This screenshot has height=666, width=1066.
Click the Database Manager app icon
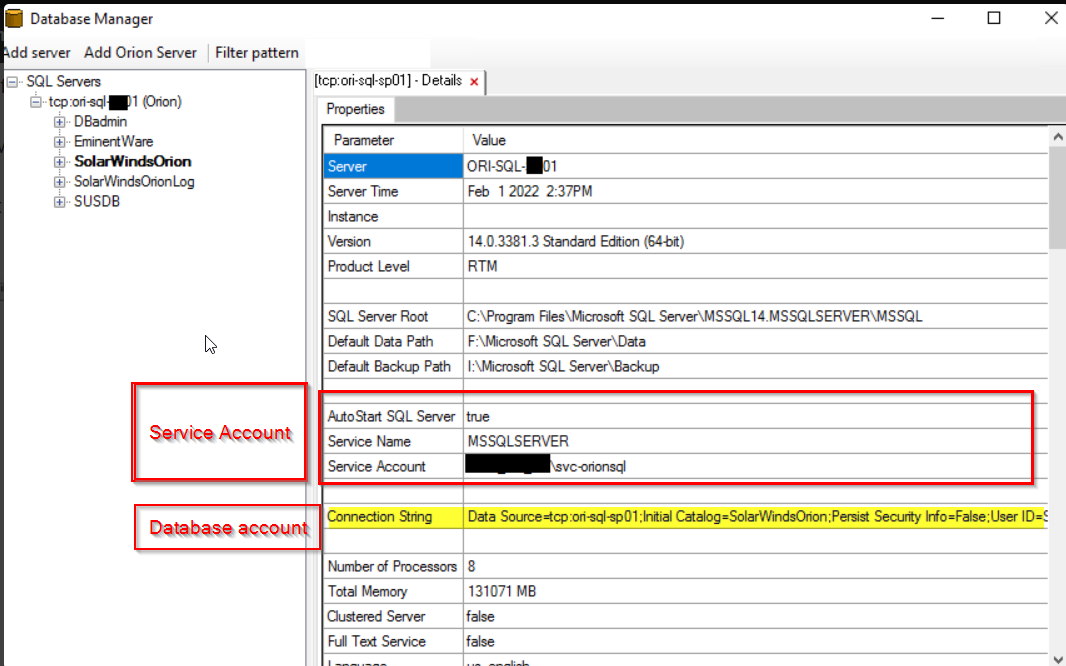(x=14, y=18)
